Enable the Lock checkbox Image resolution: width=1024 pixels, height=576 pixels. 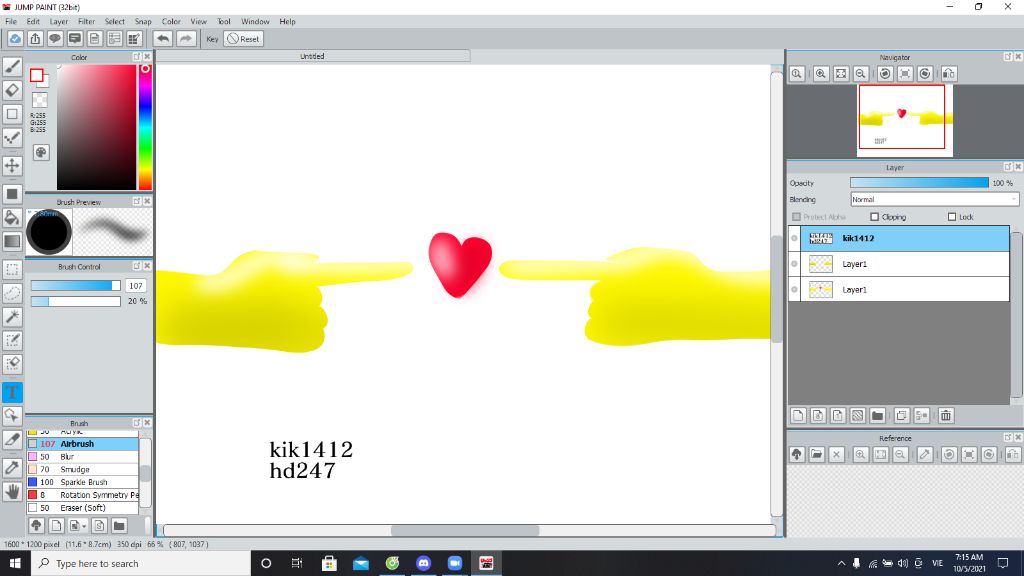[952, 217]
